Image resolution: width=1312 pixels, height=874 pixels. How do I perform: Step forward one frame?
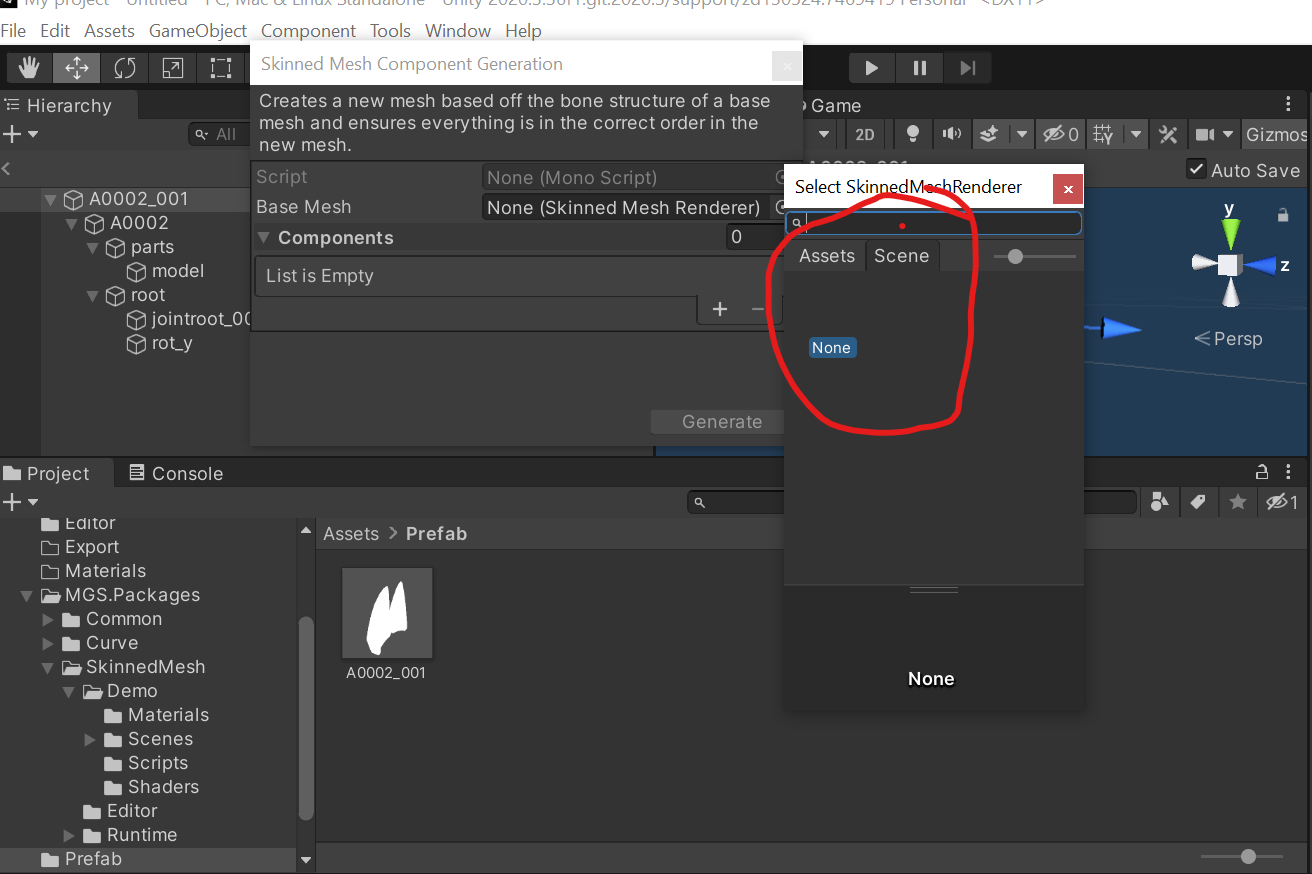pos(968,68)
